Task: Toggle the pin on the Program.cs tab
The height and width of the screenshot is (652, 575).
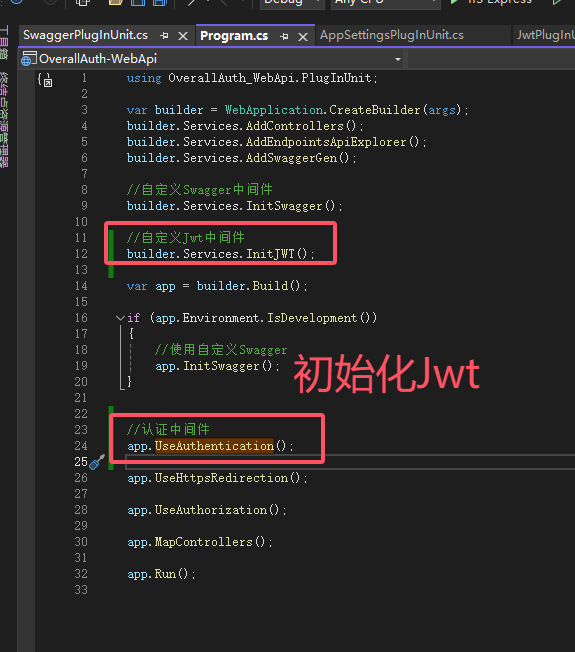Action: [x=284, y=36]
